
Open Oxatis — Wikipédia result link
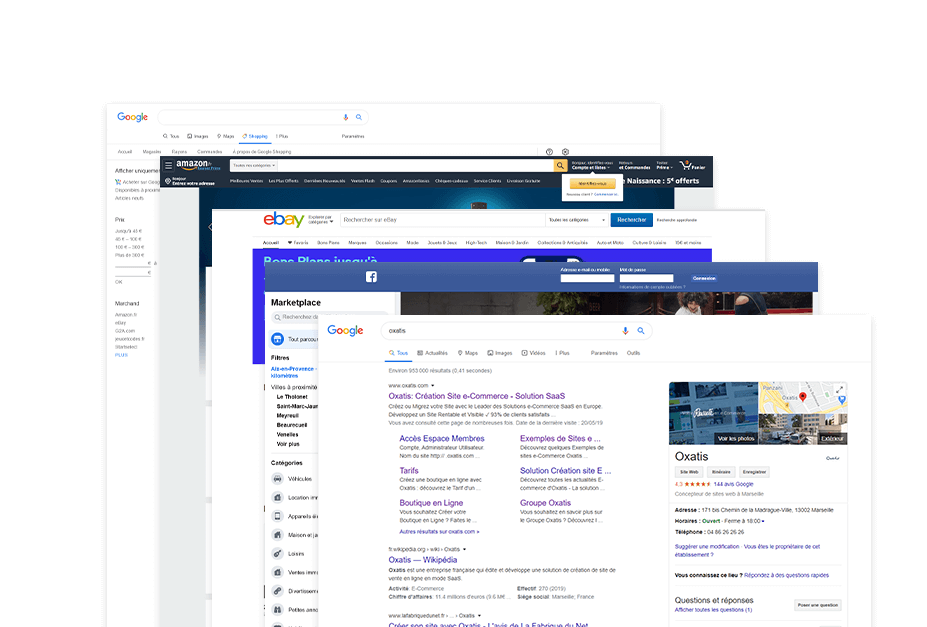[x=423, y=560]
